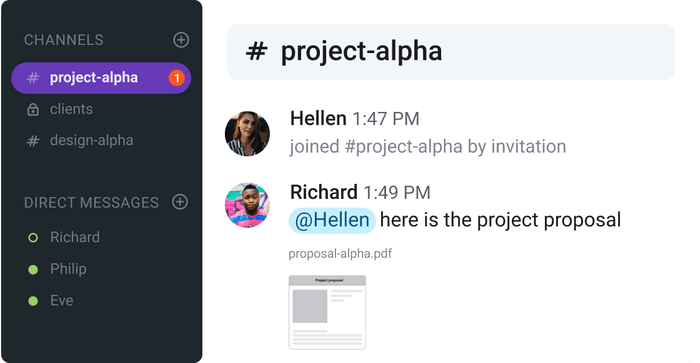Click the unread badge on project-alpha

[177, 78]
